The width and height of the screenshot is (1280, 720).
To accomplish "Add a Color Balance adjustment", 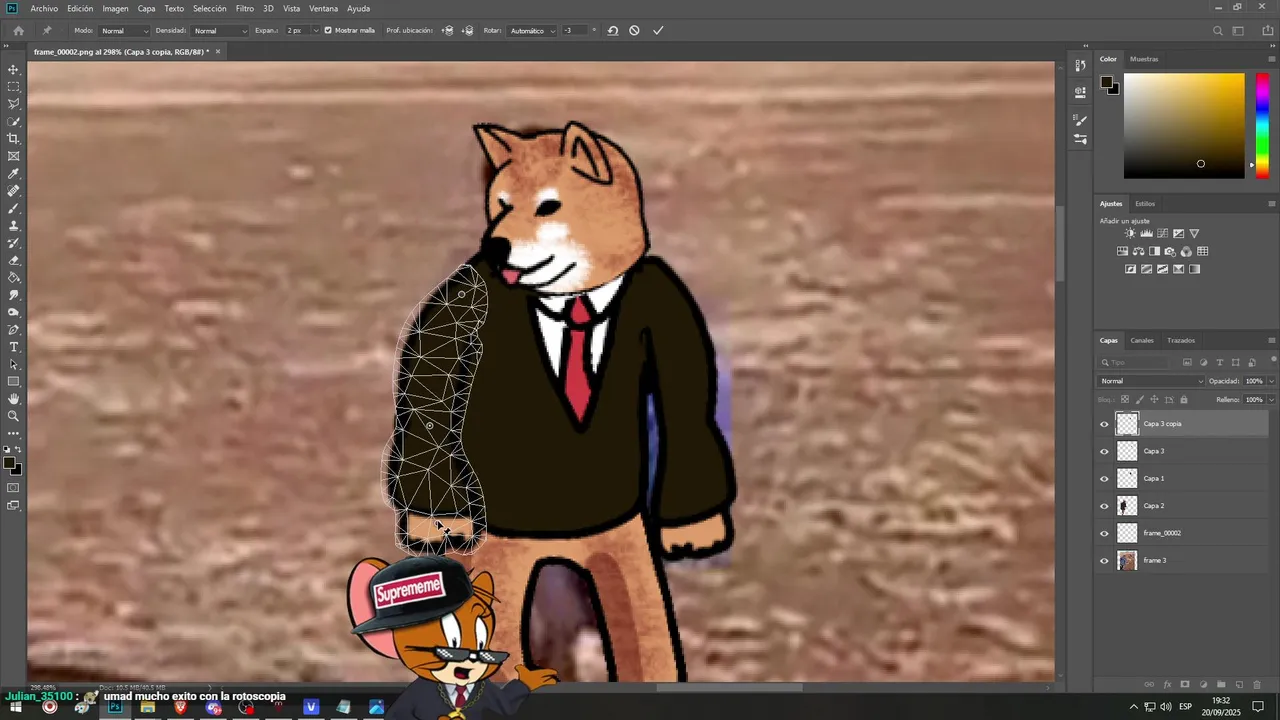I will [1138, 251].
